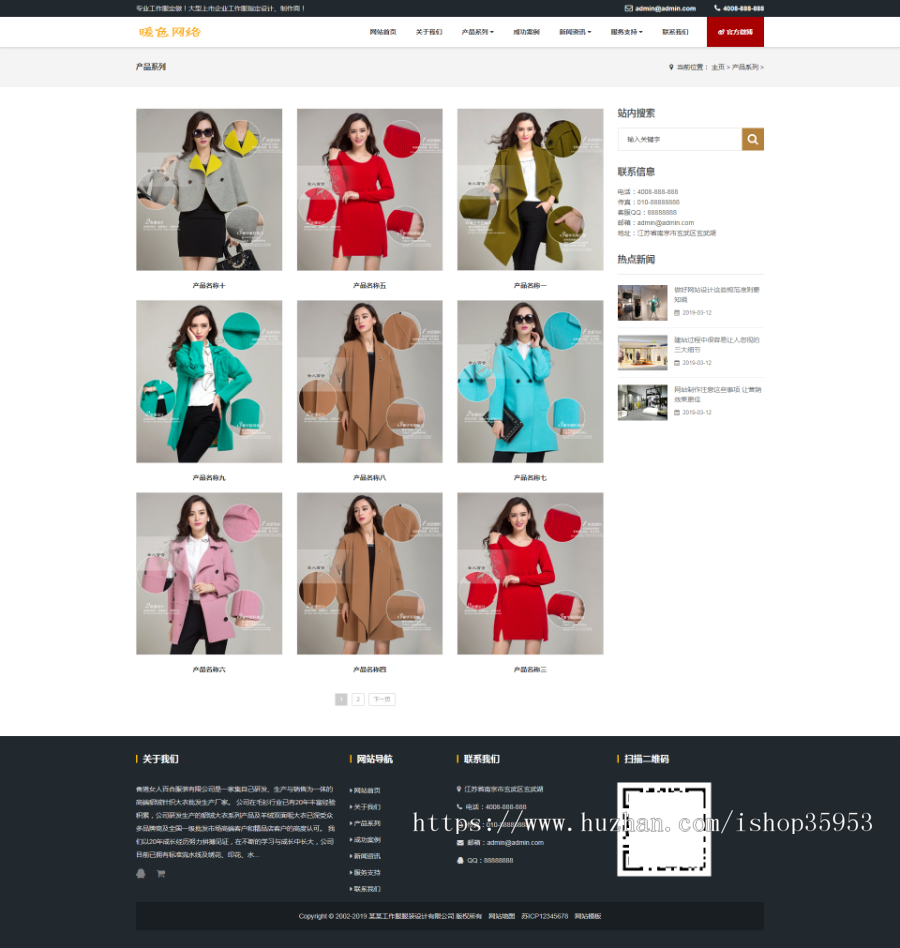Click footer navigation link 产品系列
900x948 pixels.
point(367,823)
